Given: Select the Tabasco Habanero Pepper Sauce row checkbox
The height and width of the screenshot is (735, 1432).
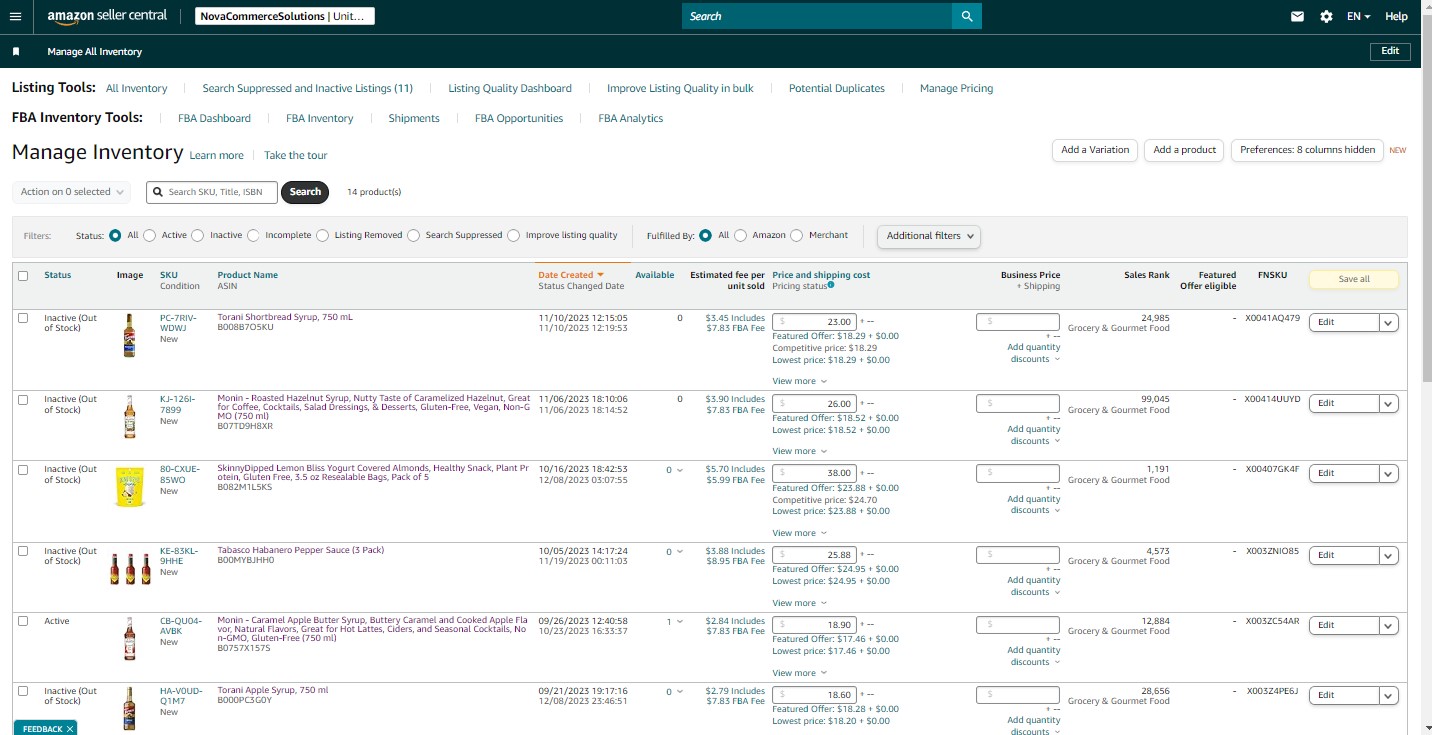Looking at the screenshot, I should [23, 551].
